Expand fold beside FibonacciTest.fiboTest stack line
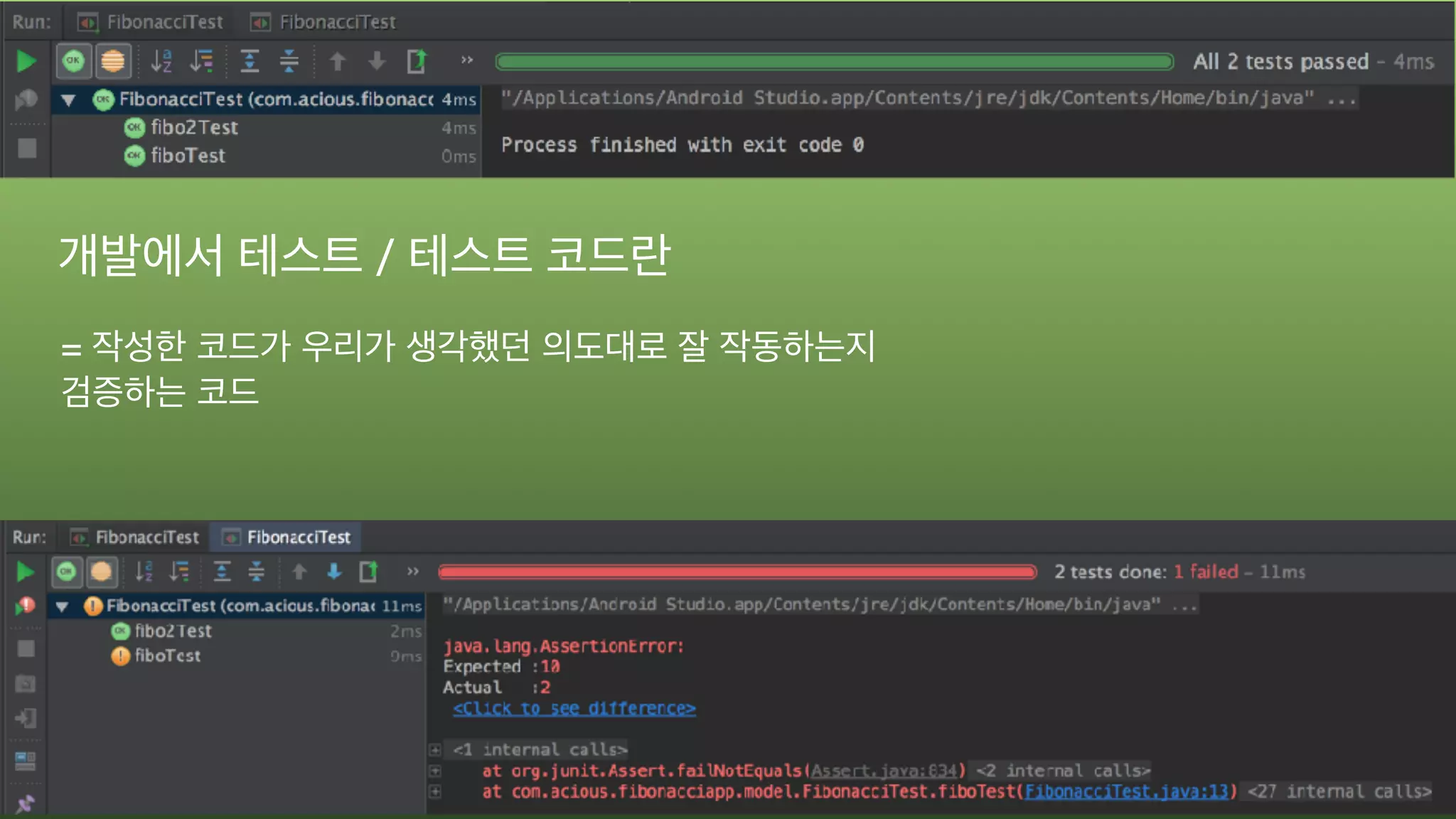This screenshot has width=1456, height=819. pos(435,791)
